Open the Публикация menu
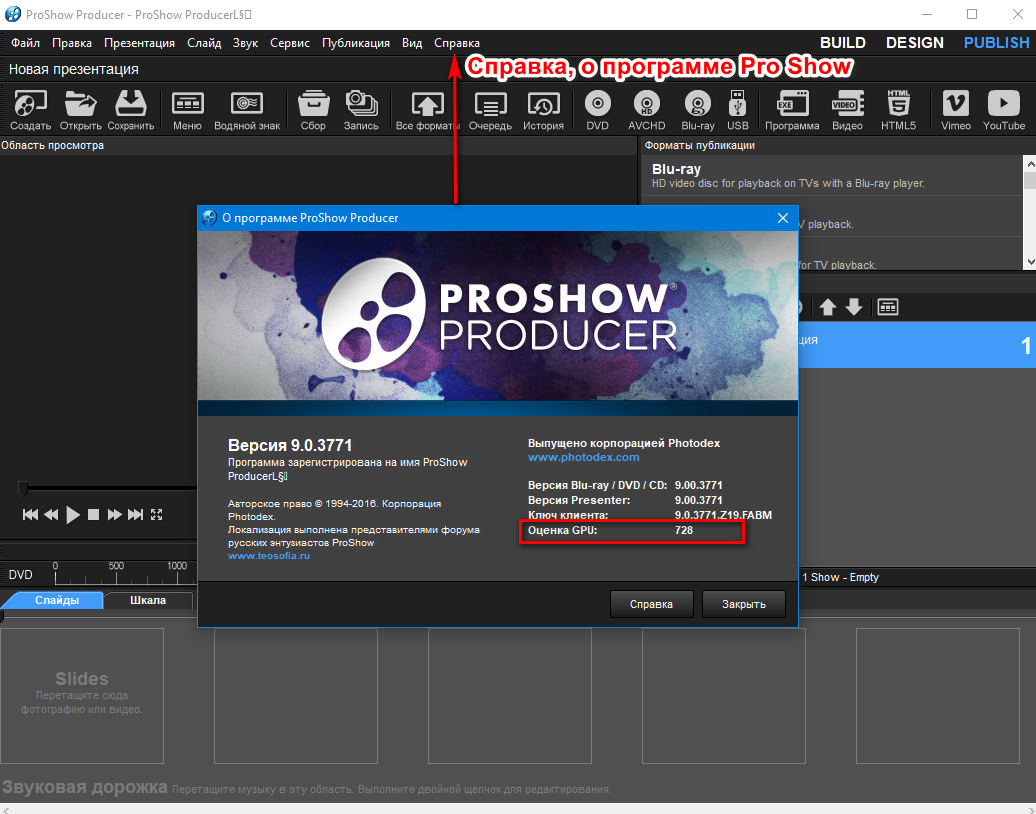1036x814 pixels. (x=356, y=43)
